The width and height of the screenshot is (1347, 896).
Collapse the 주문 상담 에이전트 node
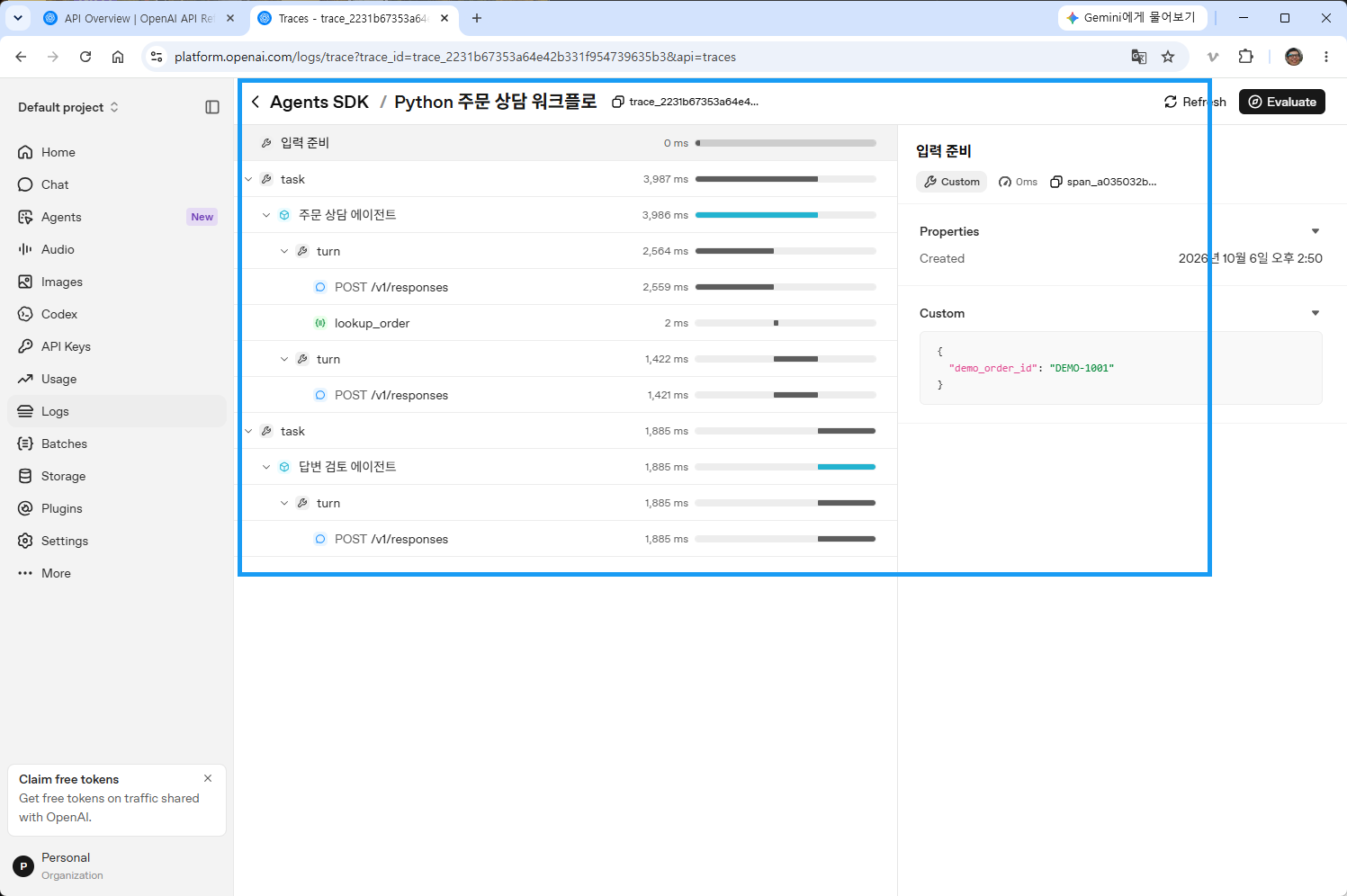tap(266, 215)
